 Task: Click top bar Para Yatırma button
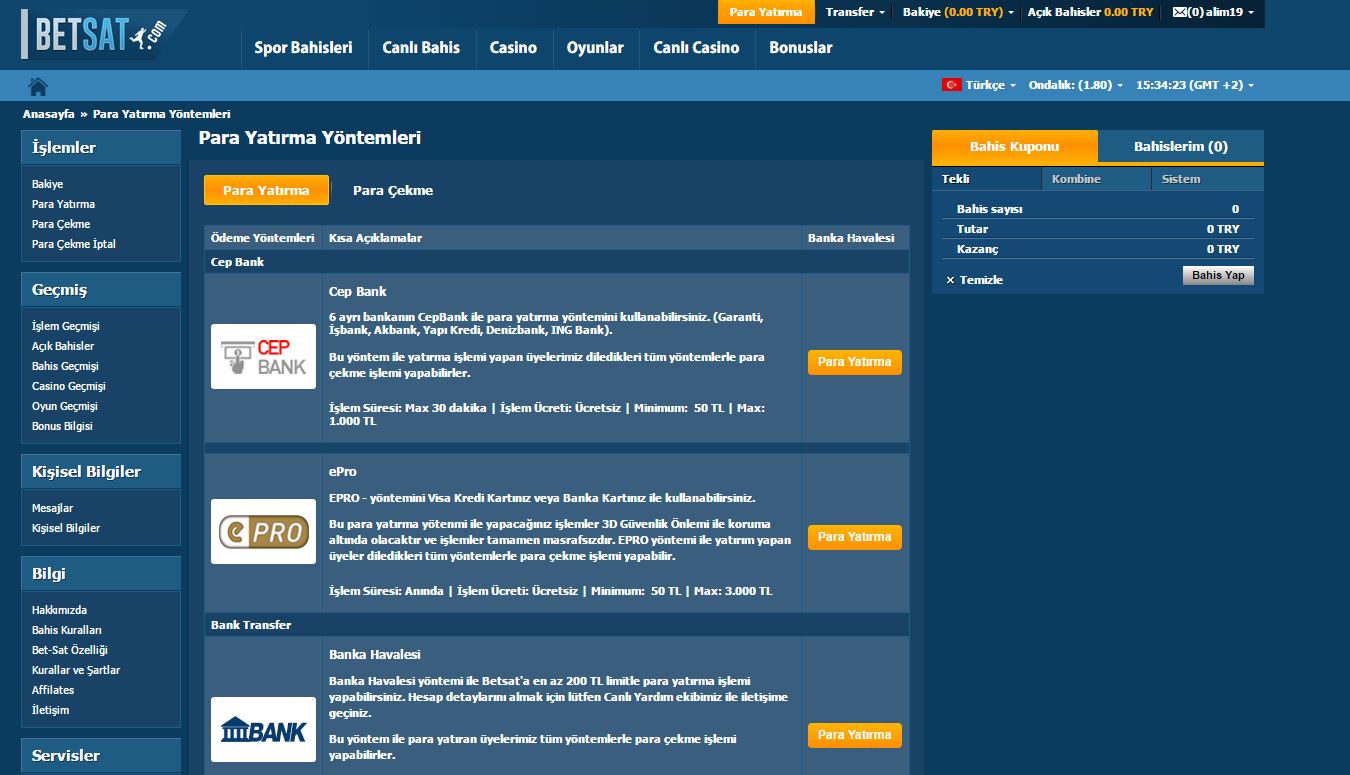click(x=766, y=12)
